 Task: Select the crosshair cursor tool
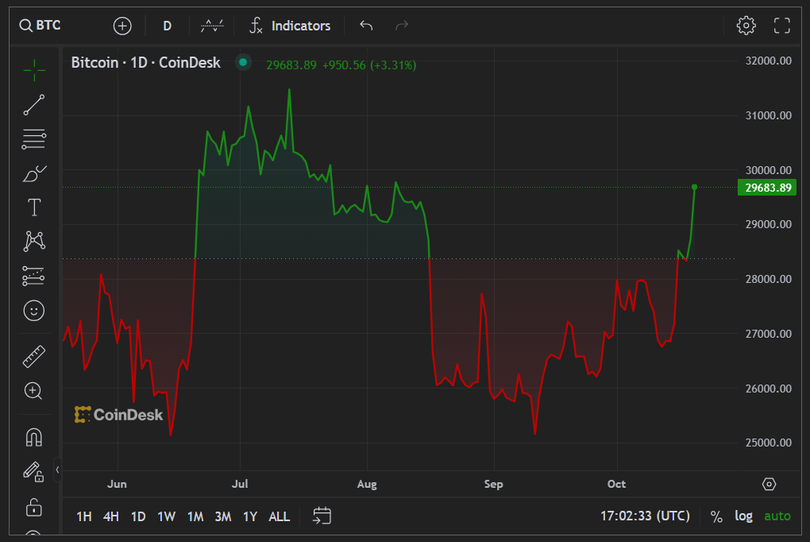34,70
